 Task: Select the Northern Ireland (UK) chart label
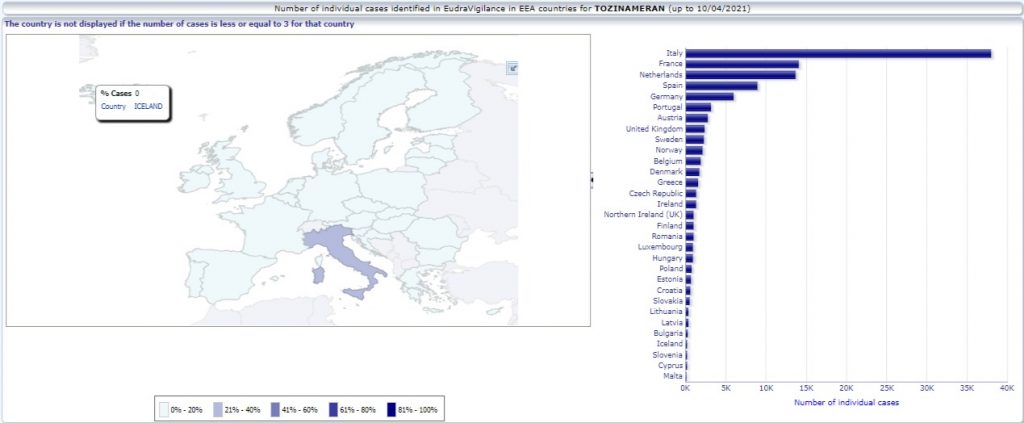(643, 215)
